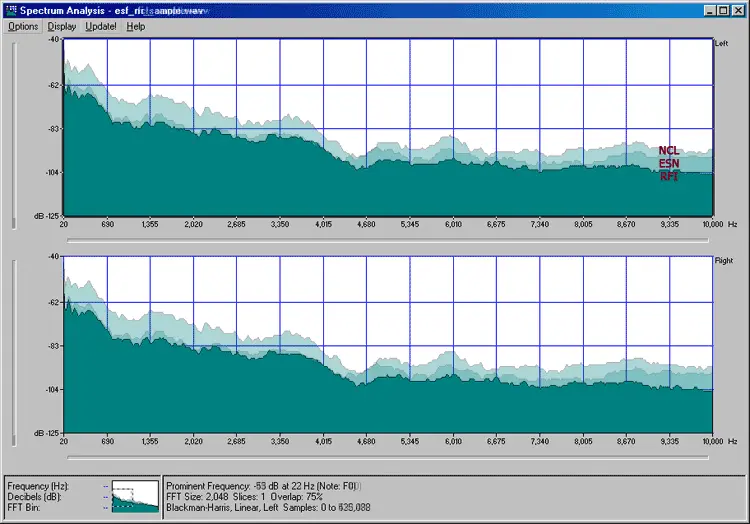This screenshot has width=750, height=524.
Task: Click the 4,015 Hz label under Left graph
Action: (323, 224)
